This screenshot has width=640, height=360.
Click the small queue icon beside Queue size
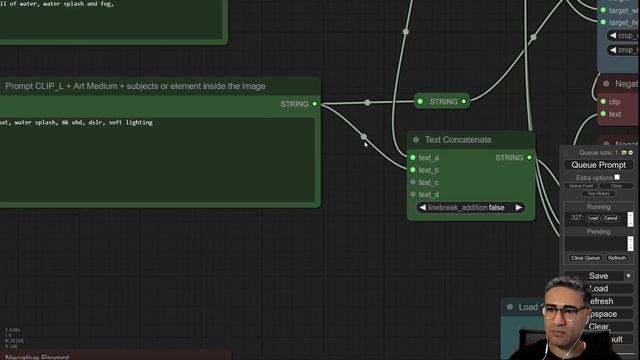coord(624,153)
